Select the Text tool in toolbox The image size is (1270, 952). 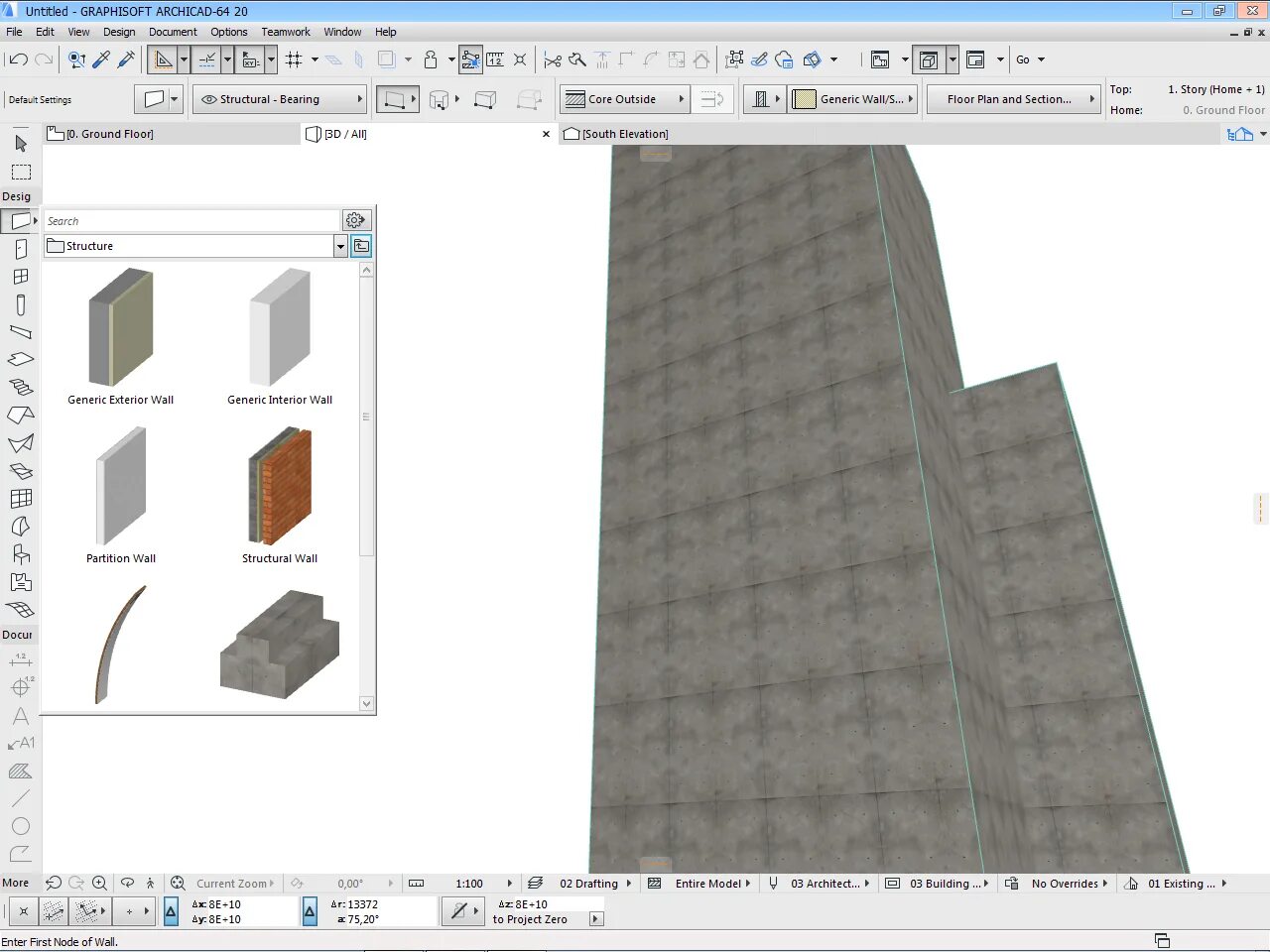coord(21,716)
